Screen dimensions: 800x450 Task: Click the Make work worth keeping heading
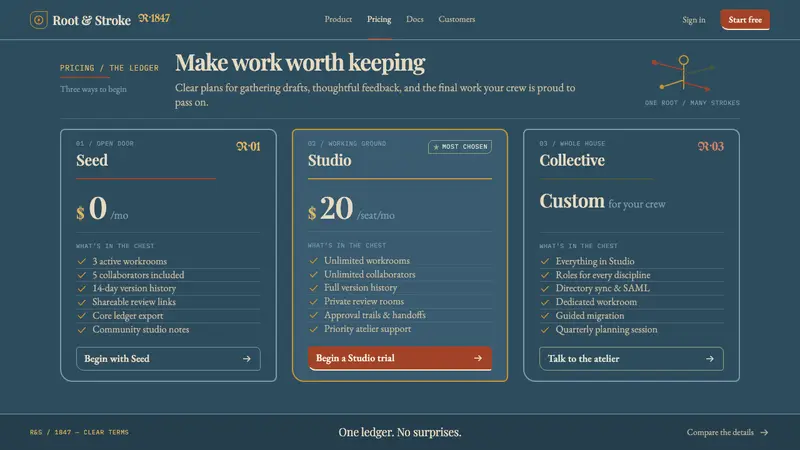(300, 63)
